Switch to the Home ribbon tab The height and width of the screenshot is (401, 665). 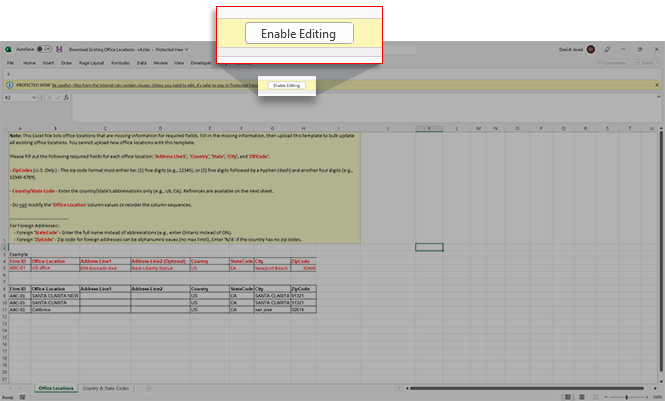[x=29, y=63]
